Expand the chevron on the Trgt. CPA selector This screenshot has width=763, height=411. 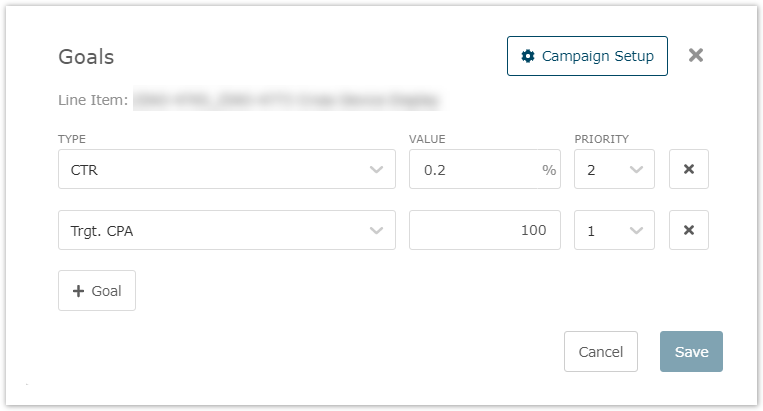376,231
